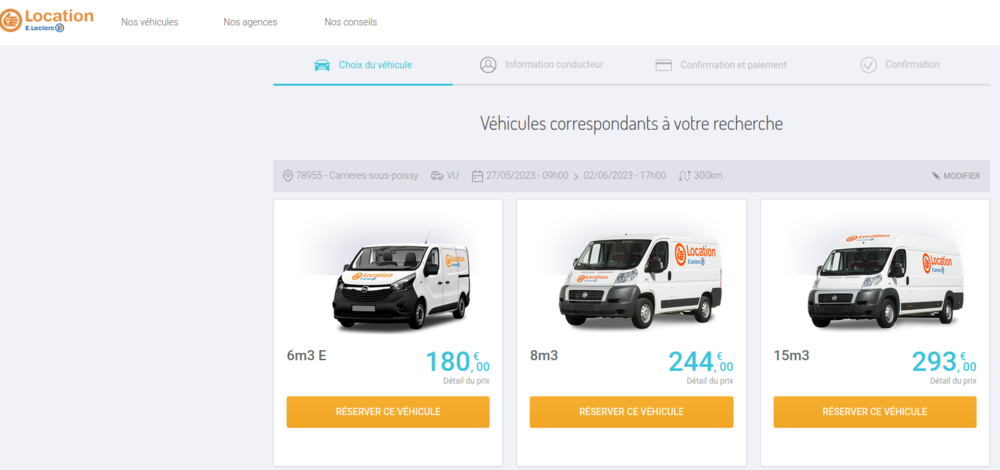Reserve the 6m3 E vehicle
Screen dimensions: 1000x470
[x=388, y=412]
